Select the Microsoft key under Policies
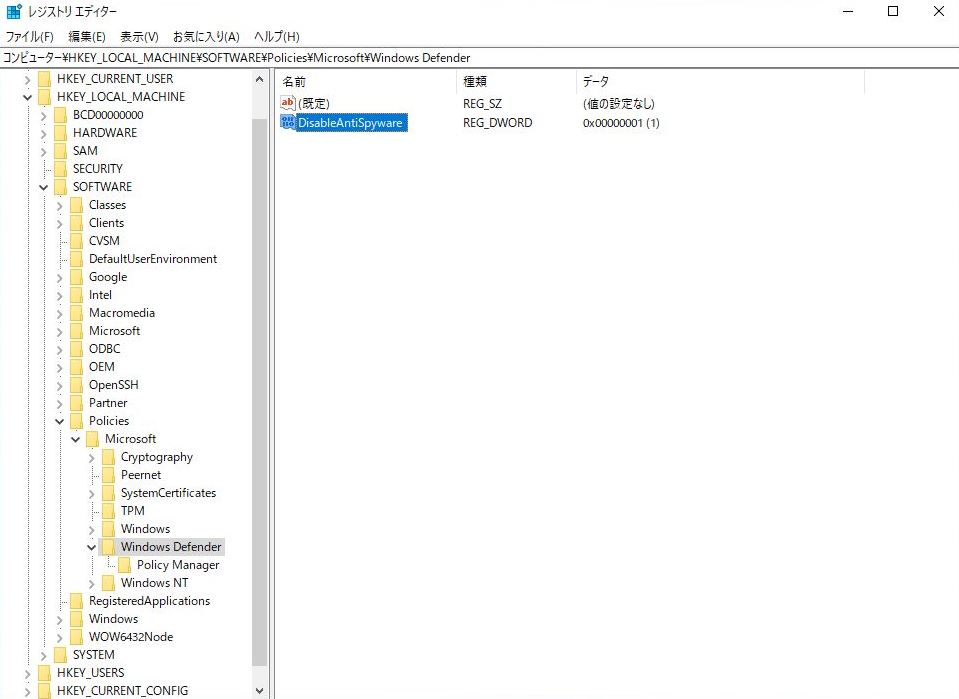 pos(130,438)
